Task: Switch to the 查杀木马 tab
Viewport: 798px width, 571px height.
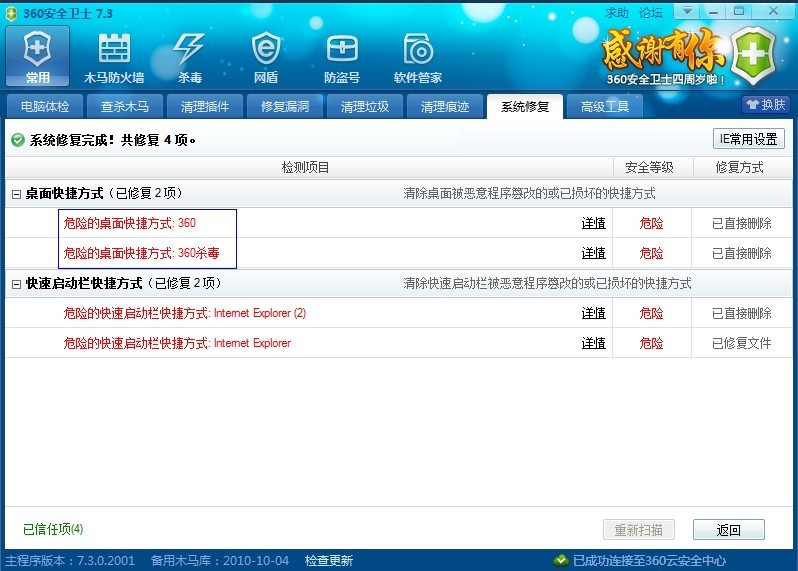Action: coord(125,106)
